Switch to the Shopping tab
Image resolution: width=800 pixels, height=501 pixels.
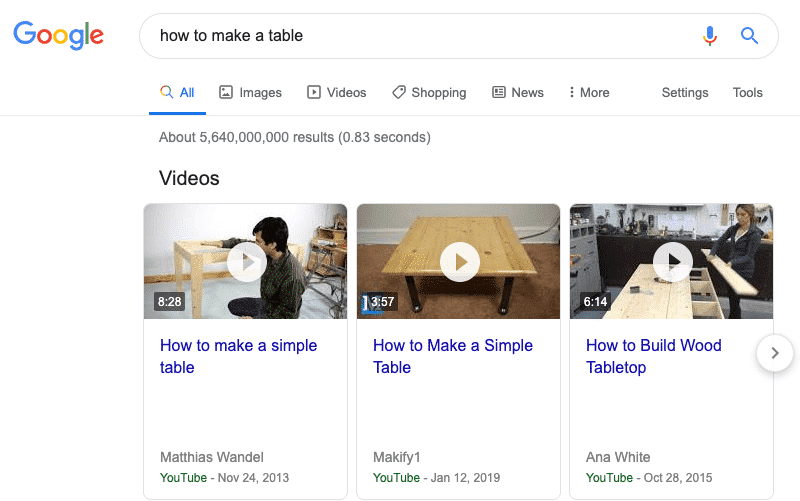429,92
